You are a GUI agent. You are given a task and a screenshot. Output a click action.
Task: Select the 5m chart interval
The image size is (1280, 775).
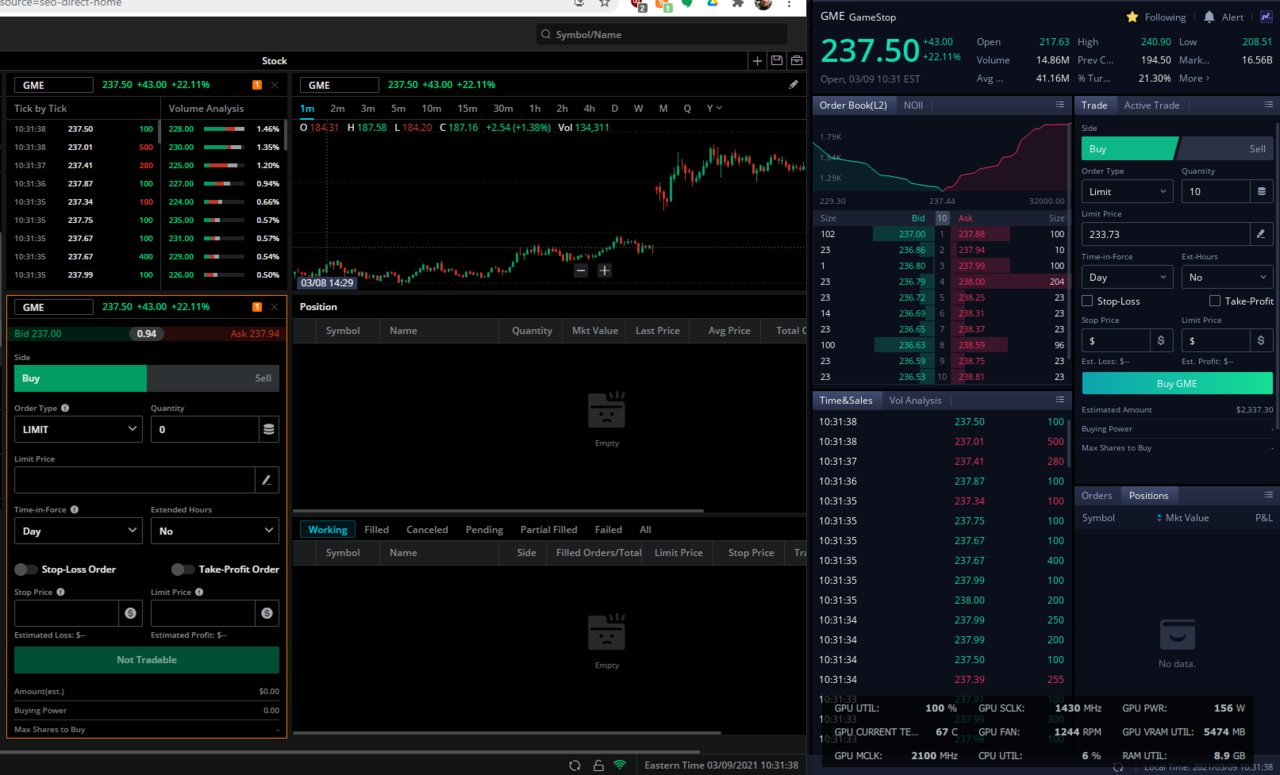pos(398,108)
